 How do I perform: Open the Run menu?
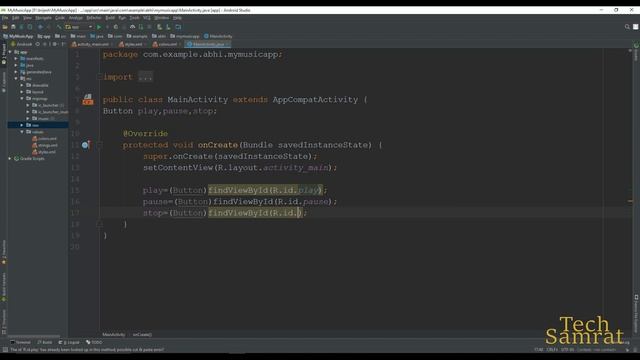[x=122, y=18]
